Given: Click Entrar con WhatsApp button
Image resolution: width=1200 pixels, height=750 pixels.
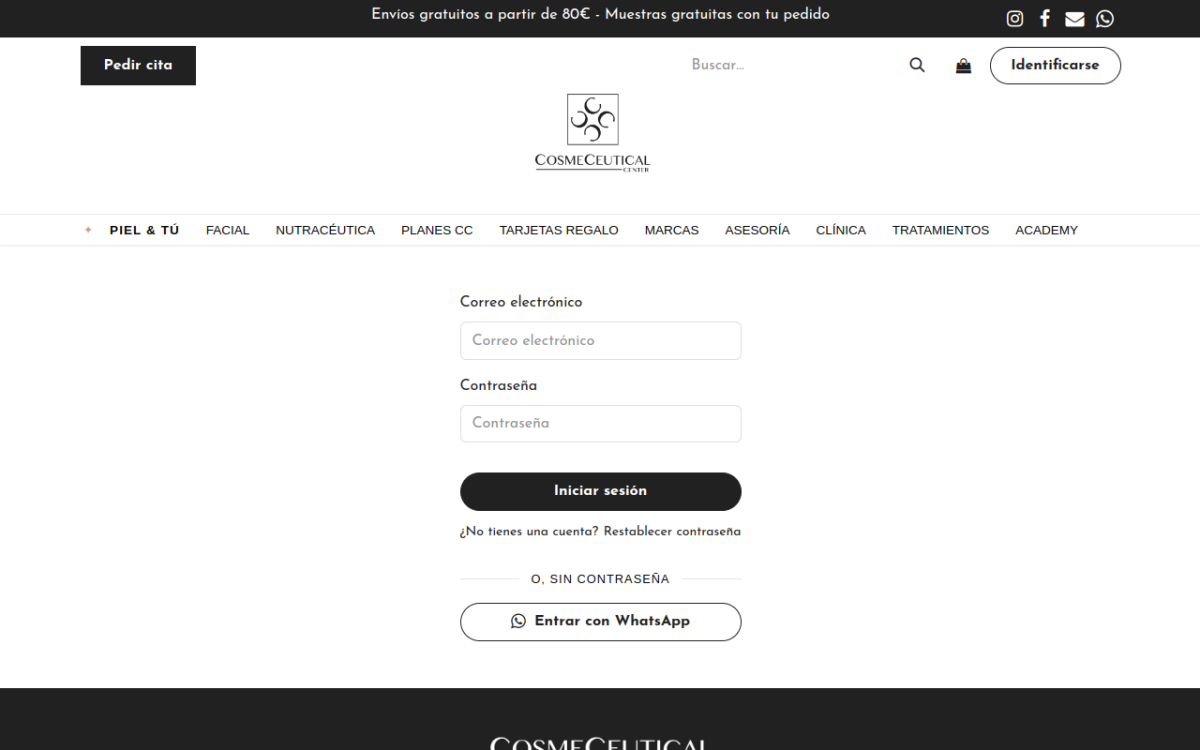Looking at the screenshot, I should [601, 621].
